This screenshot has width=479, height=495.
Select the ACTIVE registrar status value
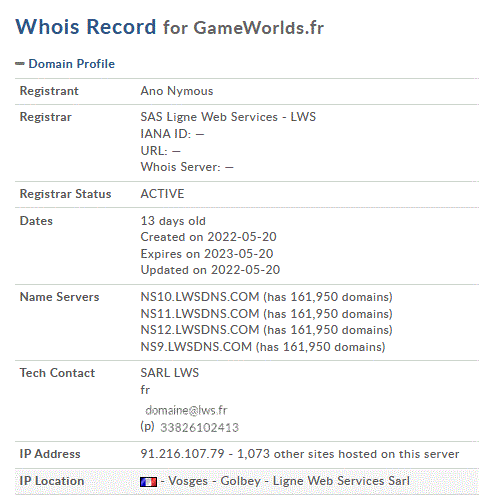pyautogui.click(x=162, y=194)
